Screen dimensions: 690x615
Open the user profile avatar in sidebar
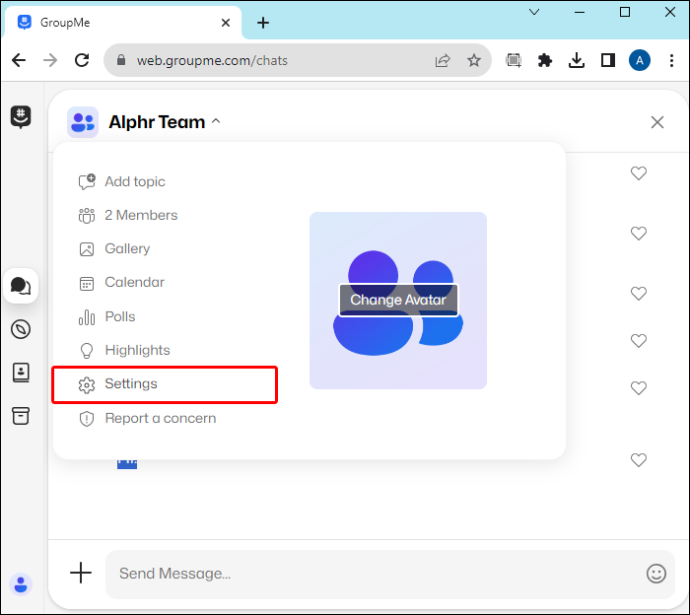[x=21, y=585]
